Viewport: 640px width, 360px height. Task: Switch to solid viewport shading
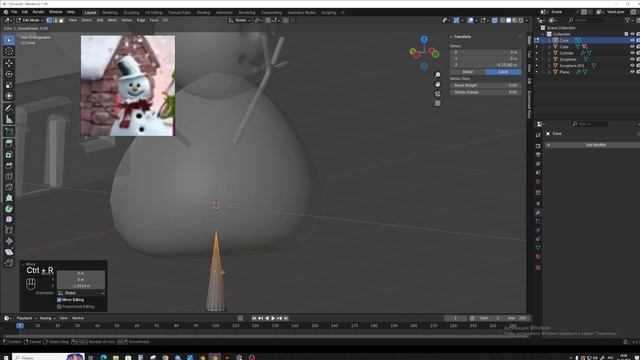(x=509, y=20)
